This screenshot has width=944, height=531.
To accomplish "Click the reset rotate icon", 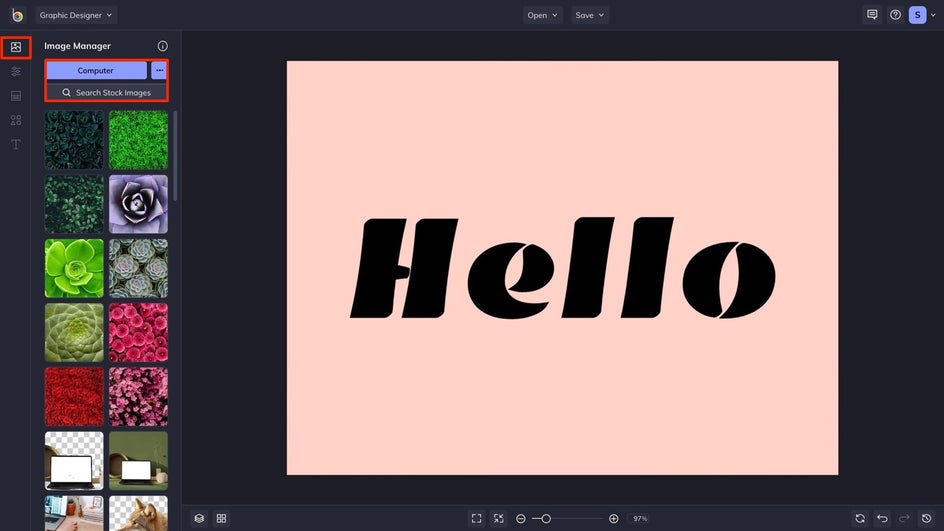I will click(860, 518).
